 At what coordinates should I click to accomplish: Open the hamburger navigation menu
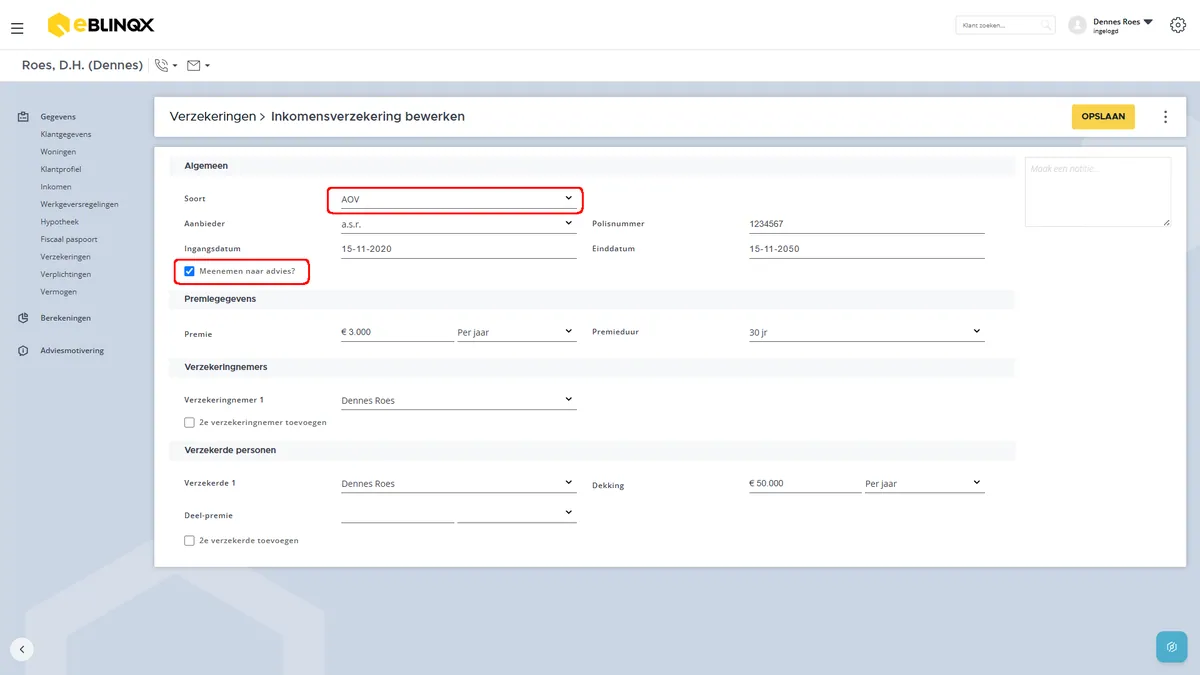[x=17, y=28]
